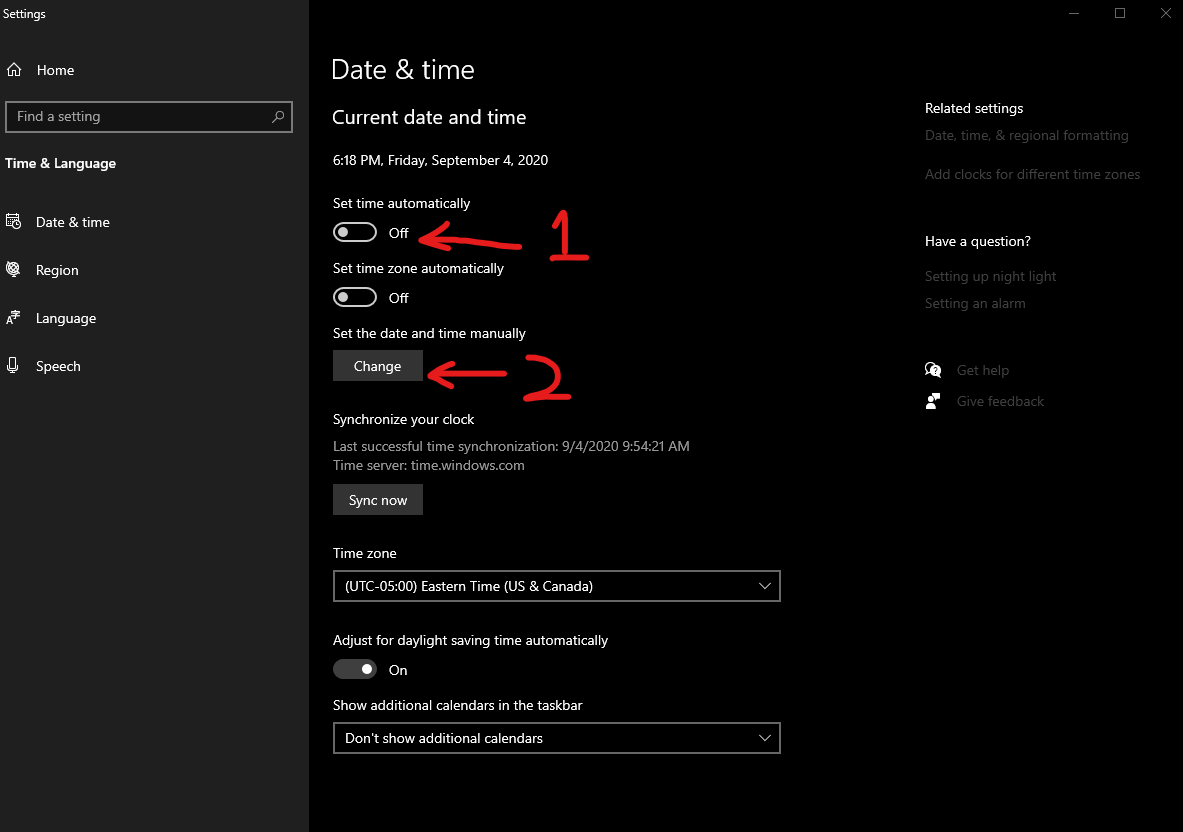Select Region in the sidebar menu
Image resolution: width=1183 pixels, height=832 pixels.
57,270
